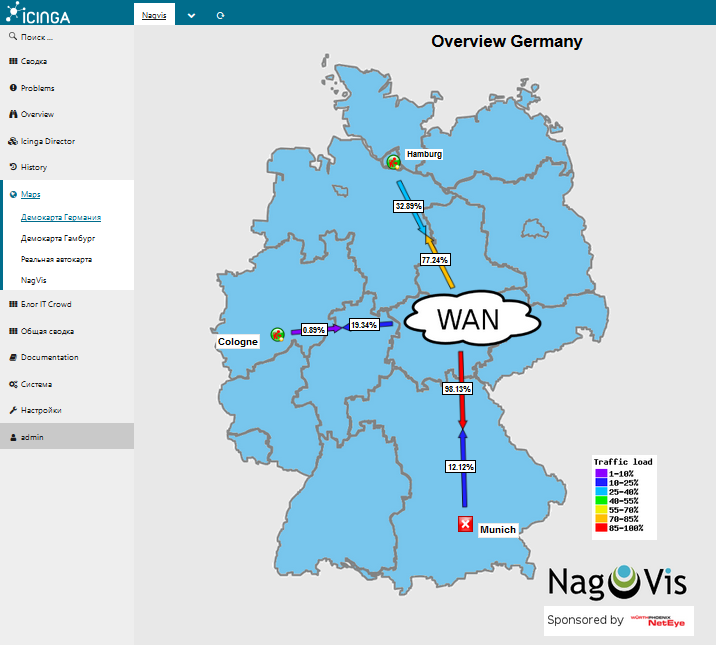This screenshot has height=645, width=716.
Task: Open the Overview menu item
Action: click(37, 115)
